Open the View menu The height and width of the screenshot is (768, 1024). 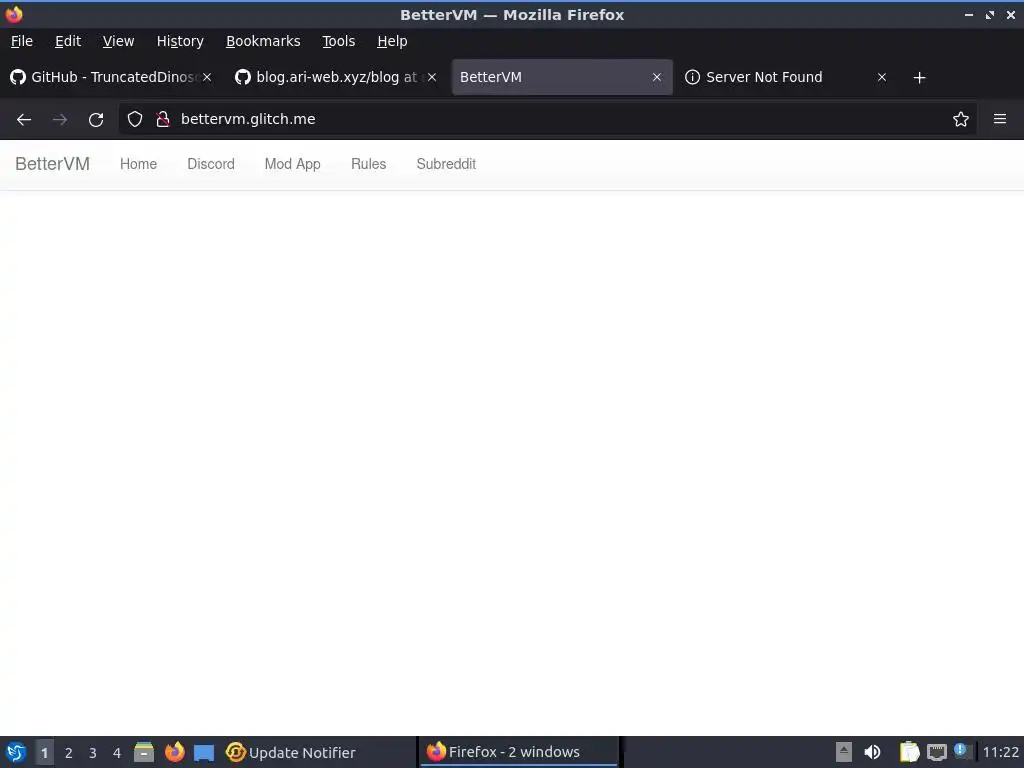(x=118, y=41)
